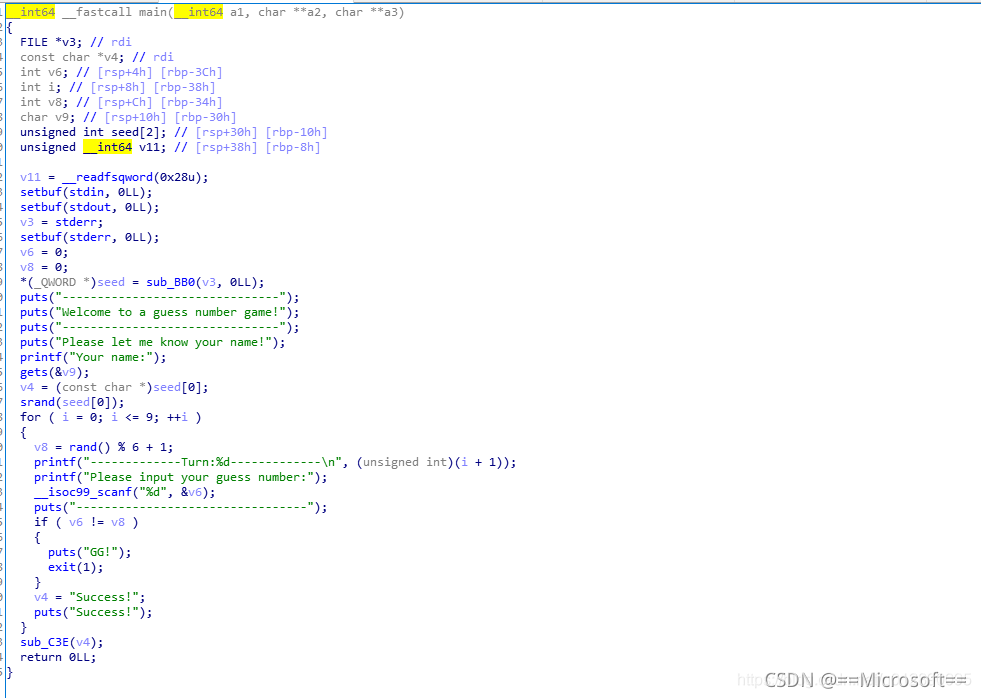Click the 'if ( v6 != v8 )' condition

pyautogui.click(x=86, y=522)
